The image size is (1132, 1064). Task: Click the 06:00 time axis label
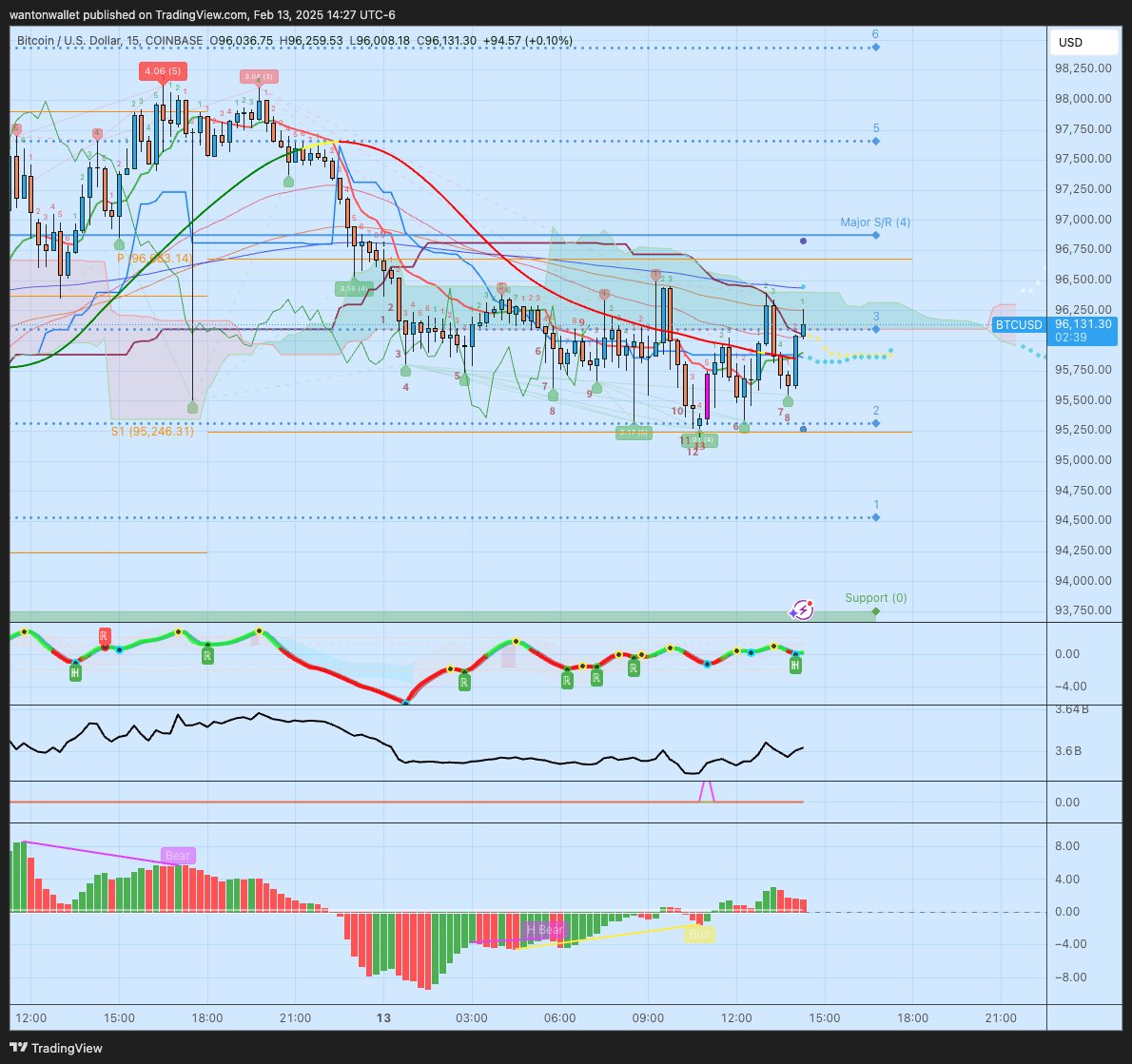click(559, 1017)
